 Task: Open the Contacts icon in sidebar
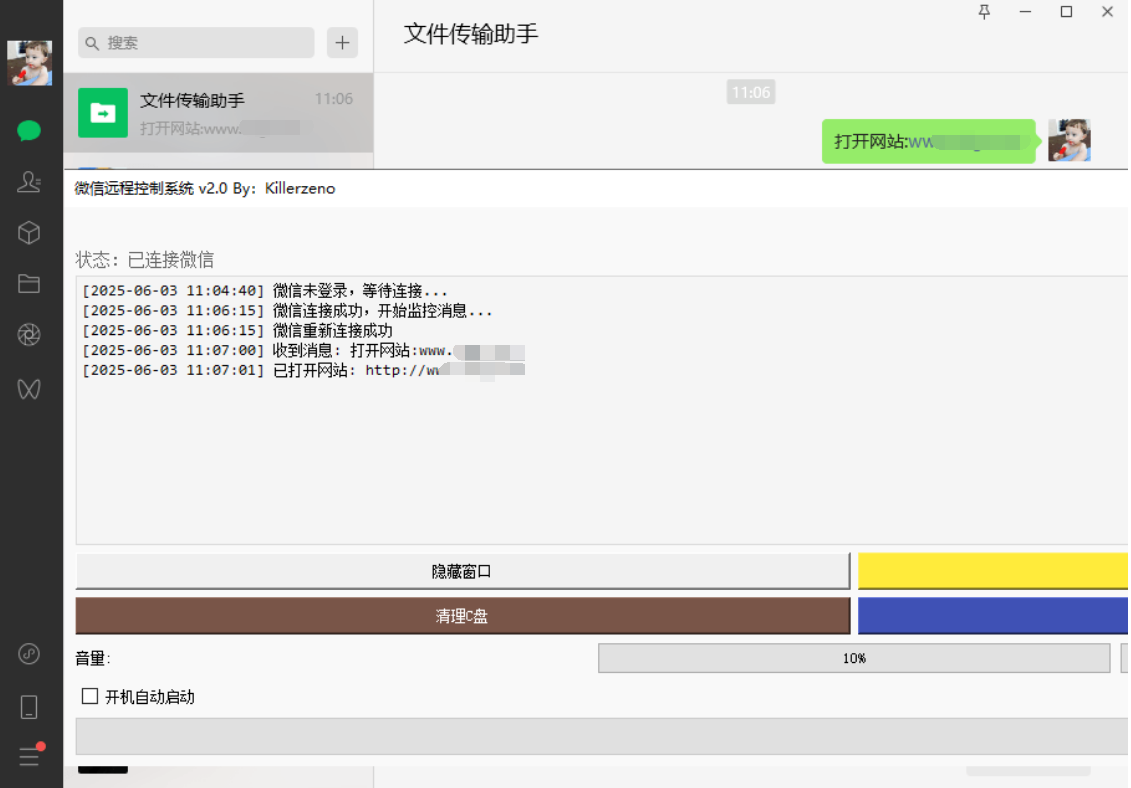tap(28, 181)
